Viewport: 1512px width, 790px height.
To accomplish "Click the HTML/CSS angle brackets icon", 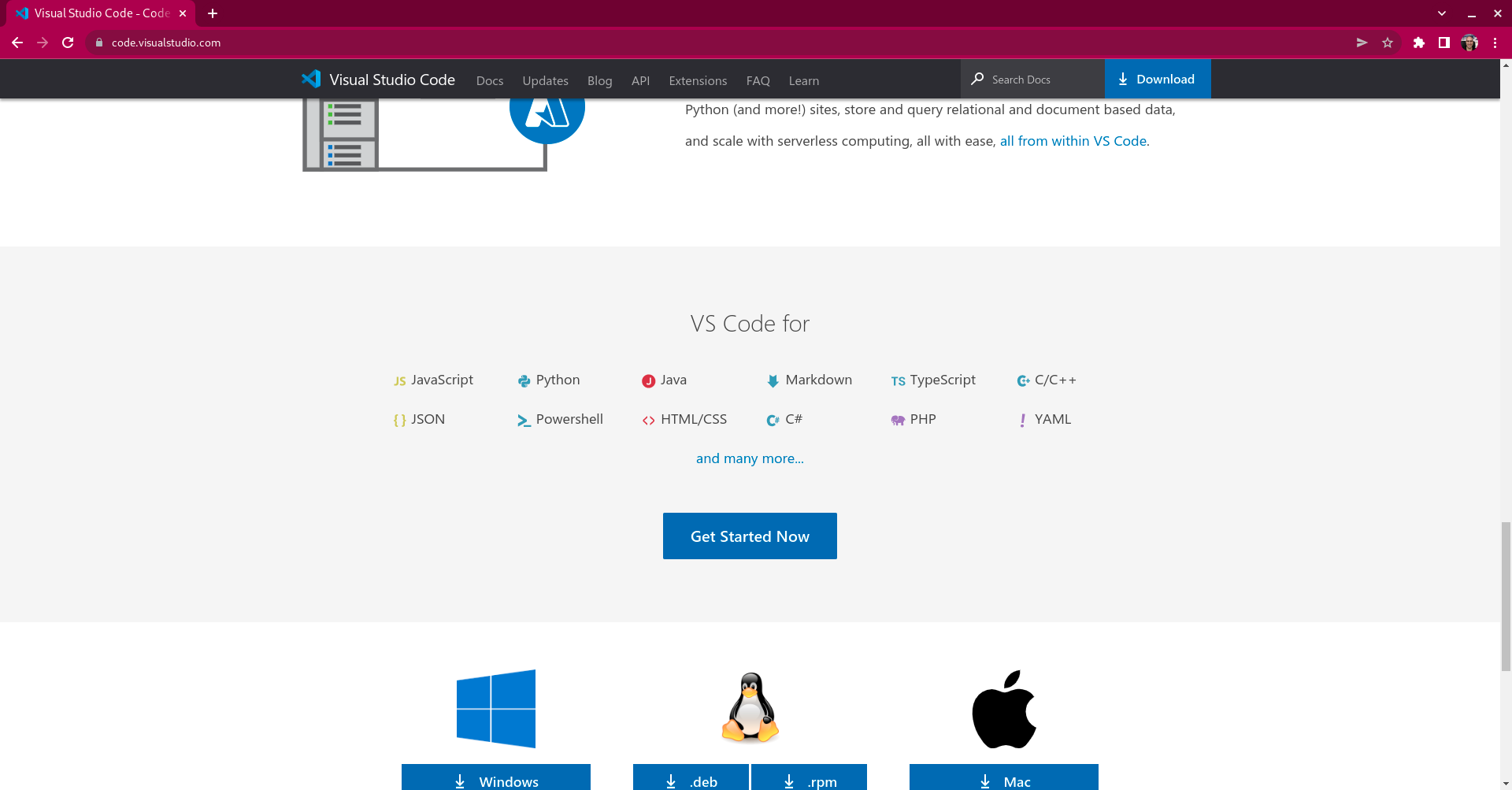I will point(648,421).
